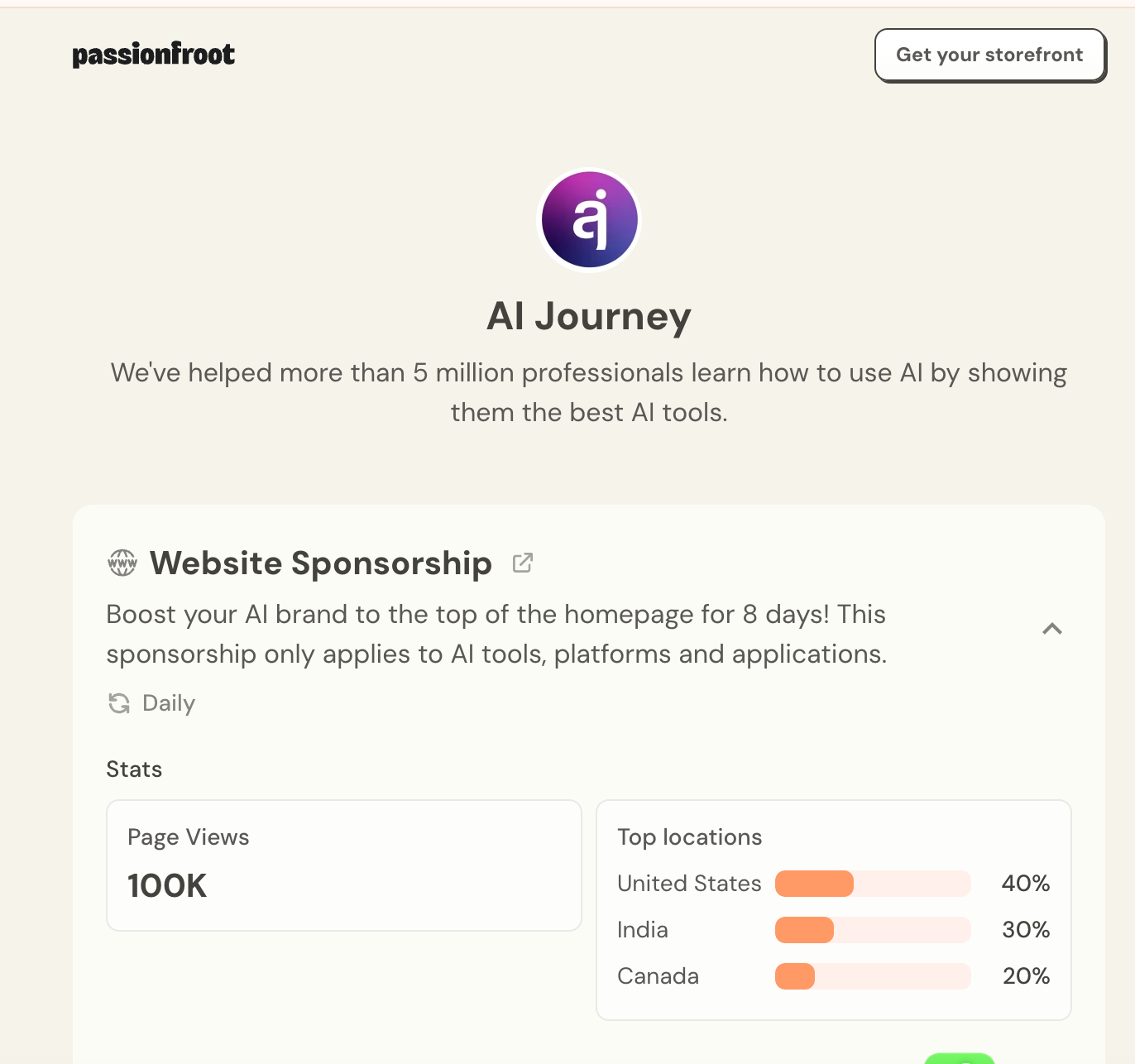Click the 40% value for United States
1135x1064 pixels.
(1025, 884)
